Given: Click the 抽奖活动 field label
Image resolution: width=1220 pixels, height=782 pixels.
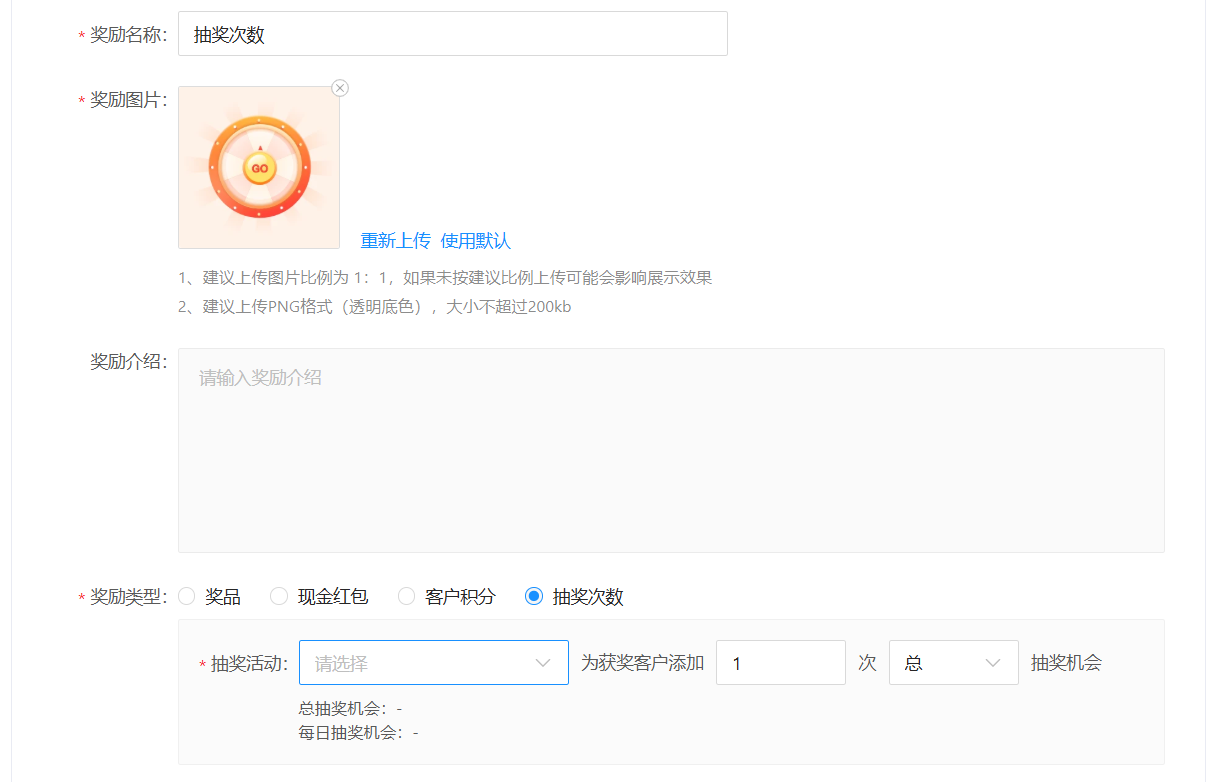Looking at the screenshot, I should pos(249,664).
